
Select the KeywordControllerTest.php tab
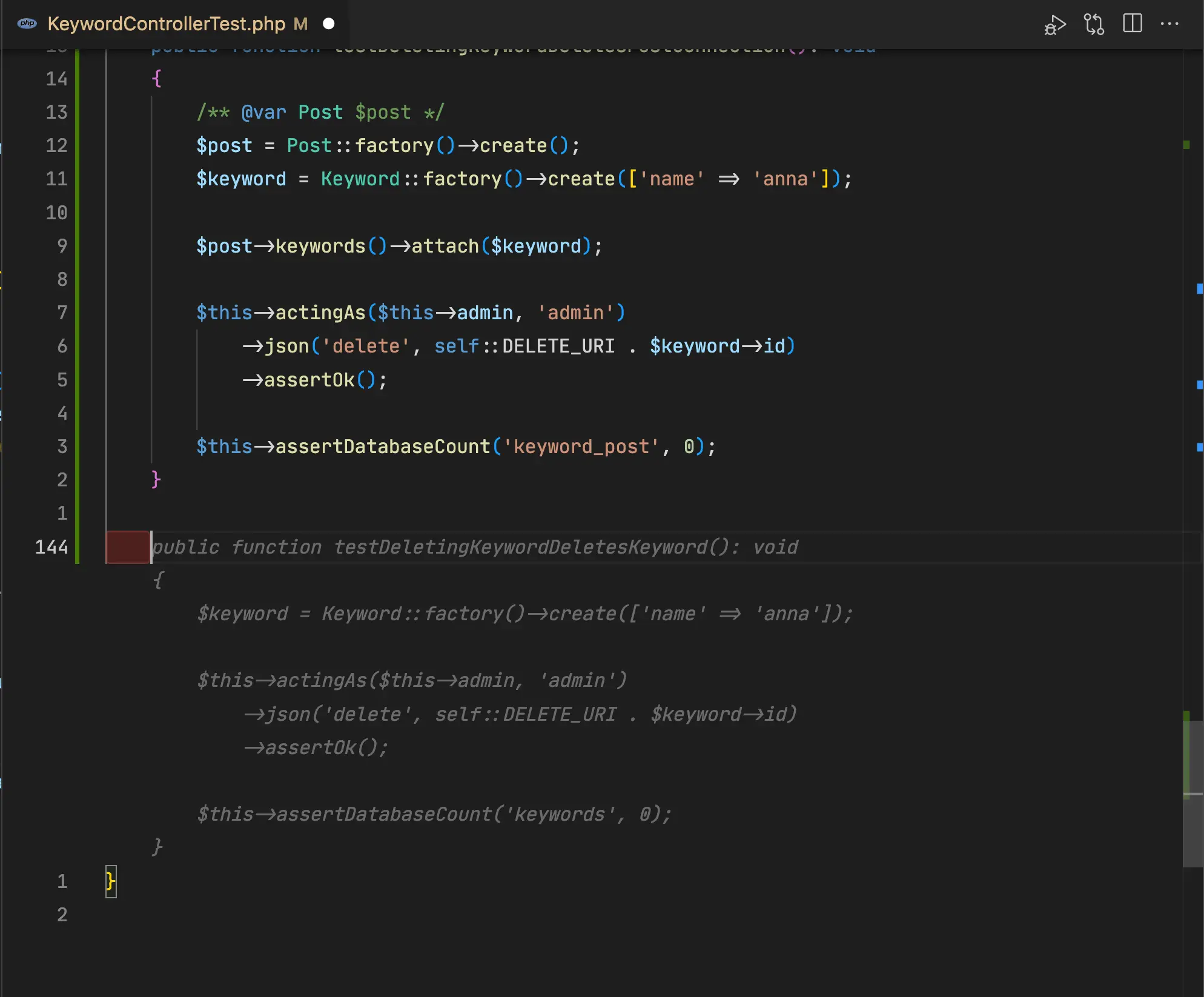167,24
